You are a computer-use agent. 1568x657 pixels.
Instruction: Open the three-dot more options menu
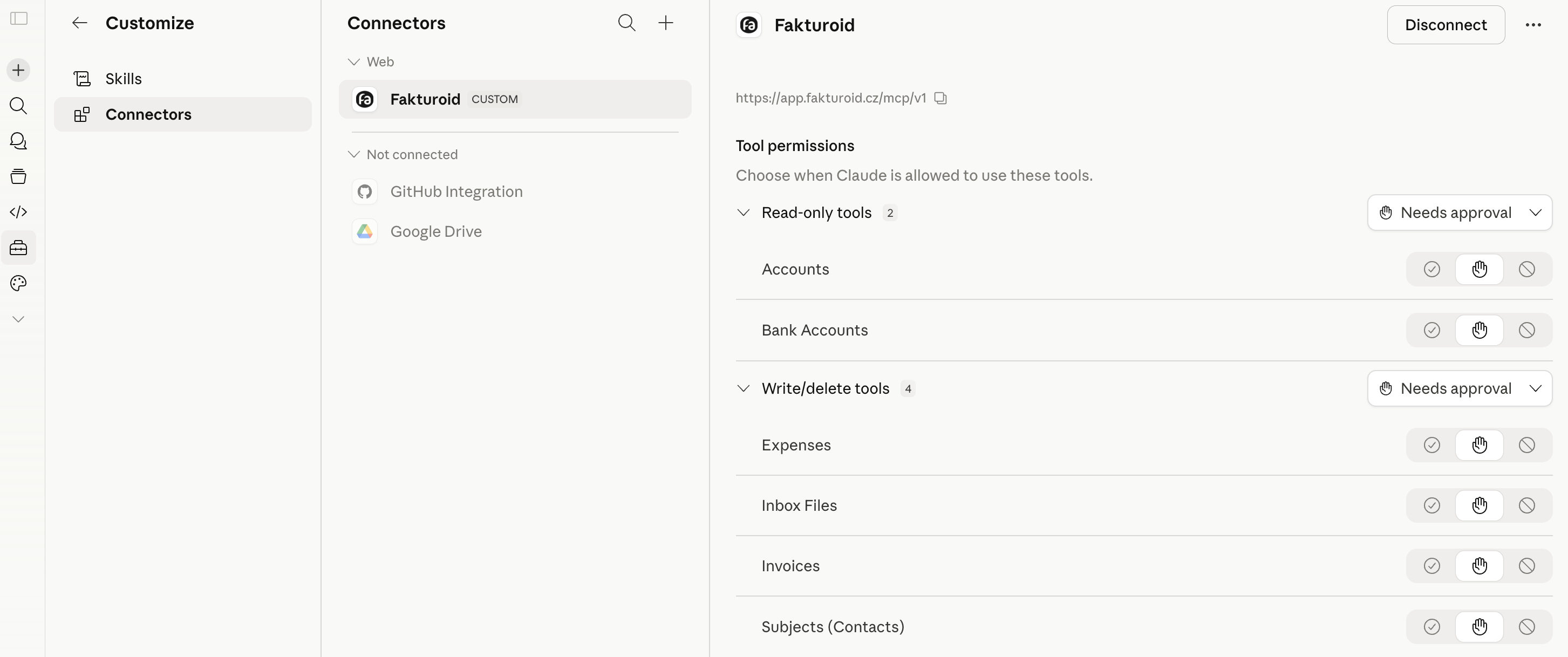pos(1533,25)
